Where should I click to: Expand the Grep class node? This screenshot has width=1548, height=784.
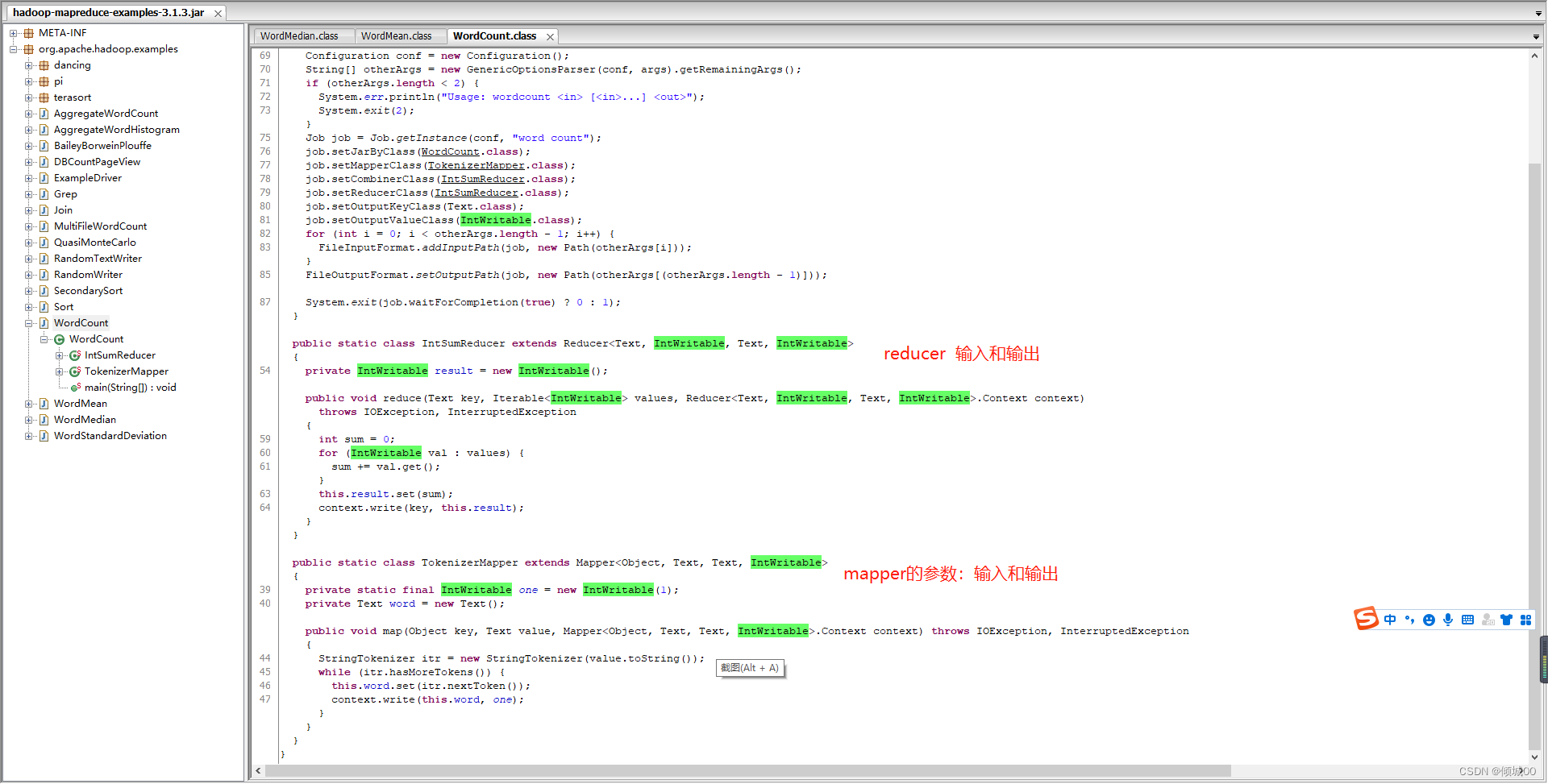[x=29, y=194]
